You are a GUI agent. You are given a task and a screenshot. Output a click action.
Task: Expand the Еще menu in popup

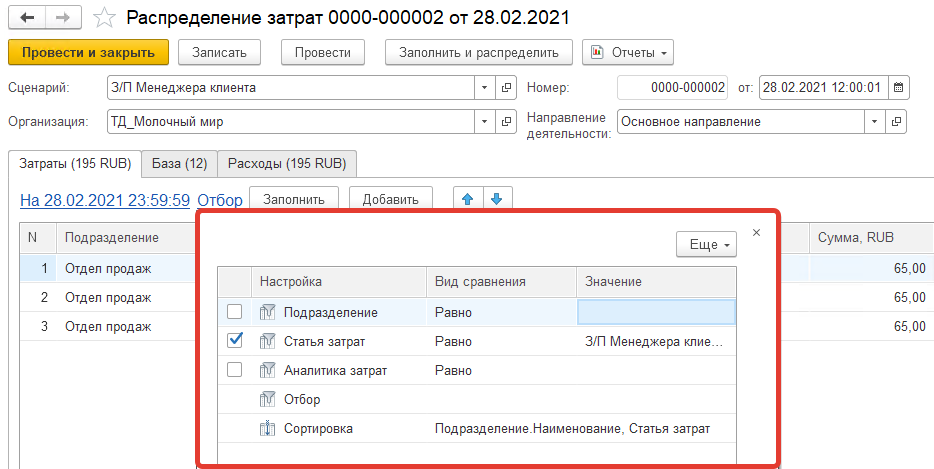[x=706, y=244]
